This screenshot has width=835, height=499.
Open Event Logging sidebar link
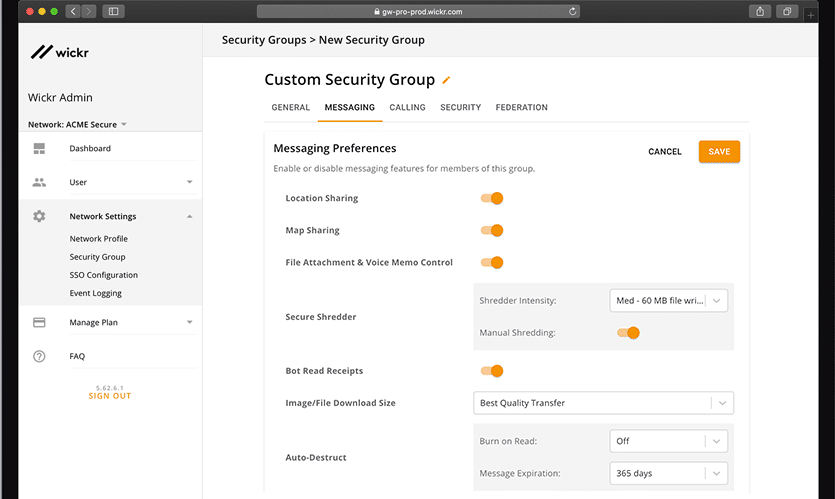coord(95,293)
